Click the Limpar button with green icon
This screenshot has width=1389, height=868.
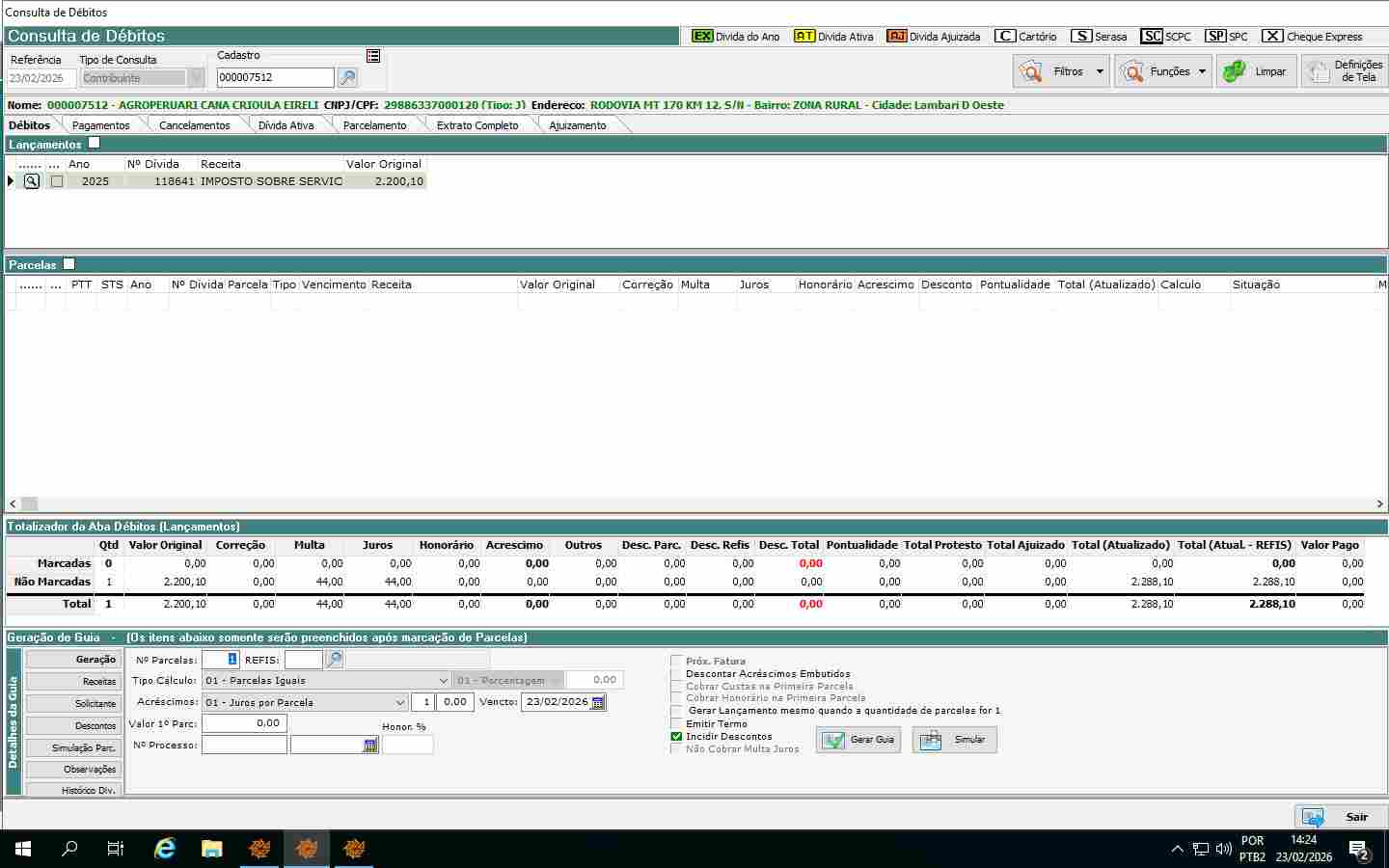point(1255,71)
